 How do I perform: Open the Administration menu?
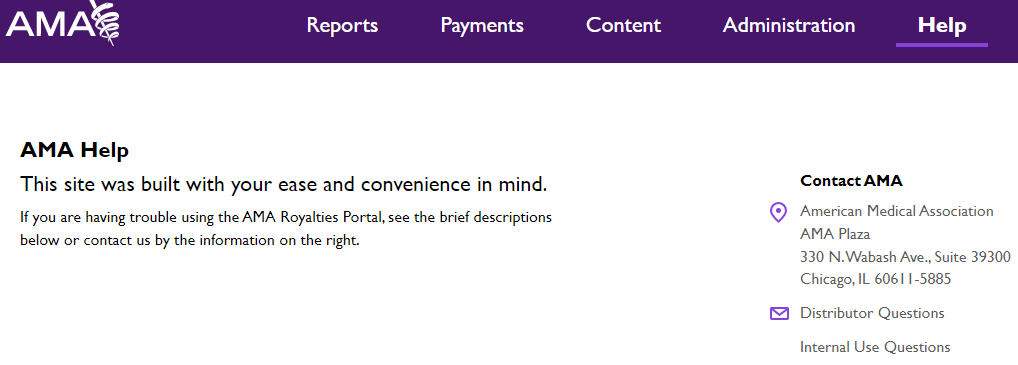[789, 25]
